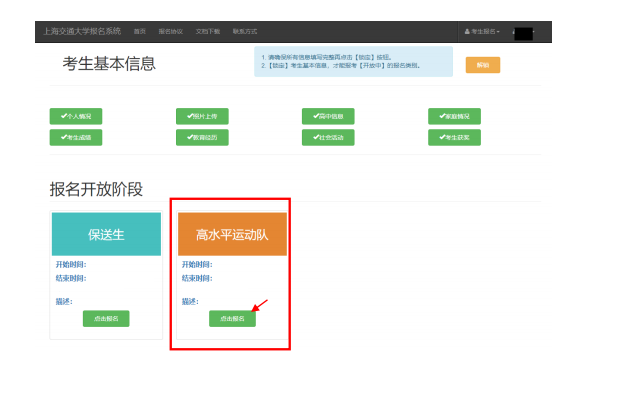Open the 考生报名 user dropdown
Viewport: 626px width, 395px height.
482,32
